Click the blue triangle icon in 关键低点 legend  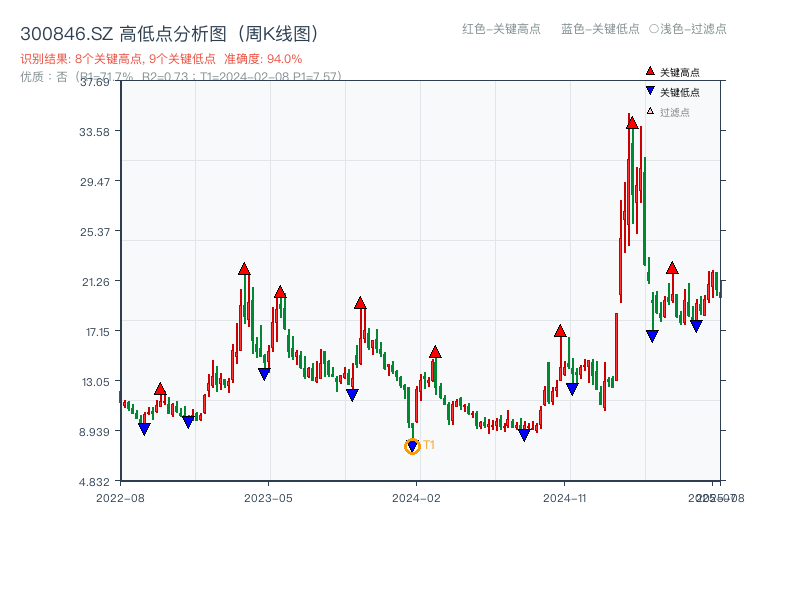648,90
